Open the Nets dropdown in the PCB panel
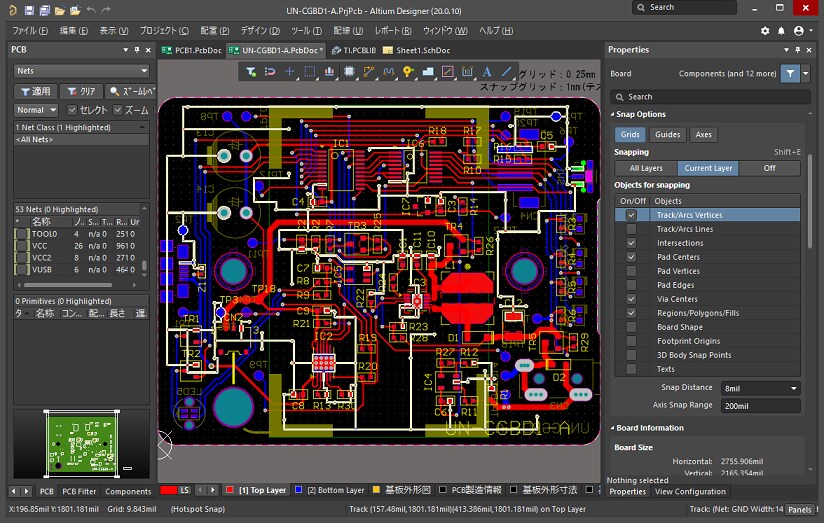Image resolution: width=824 pixels, height=523 pixels. pos(81,71)
